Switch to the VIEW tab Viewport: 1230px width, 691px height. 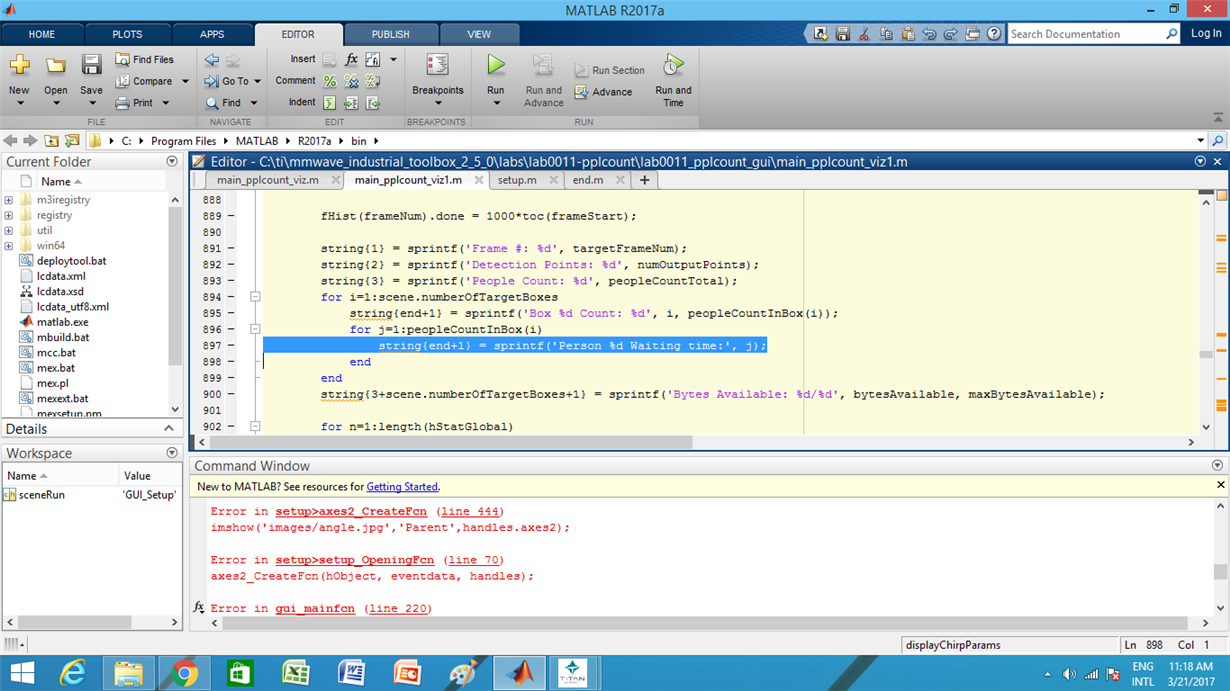[x=479, y=34]
